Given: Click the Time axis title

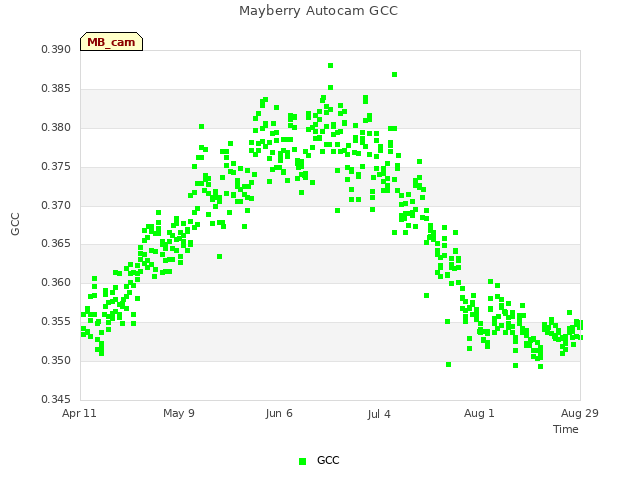Looking at the screenshot, I should pos(566,429).
